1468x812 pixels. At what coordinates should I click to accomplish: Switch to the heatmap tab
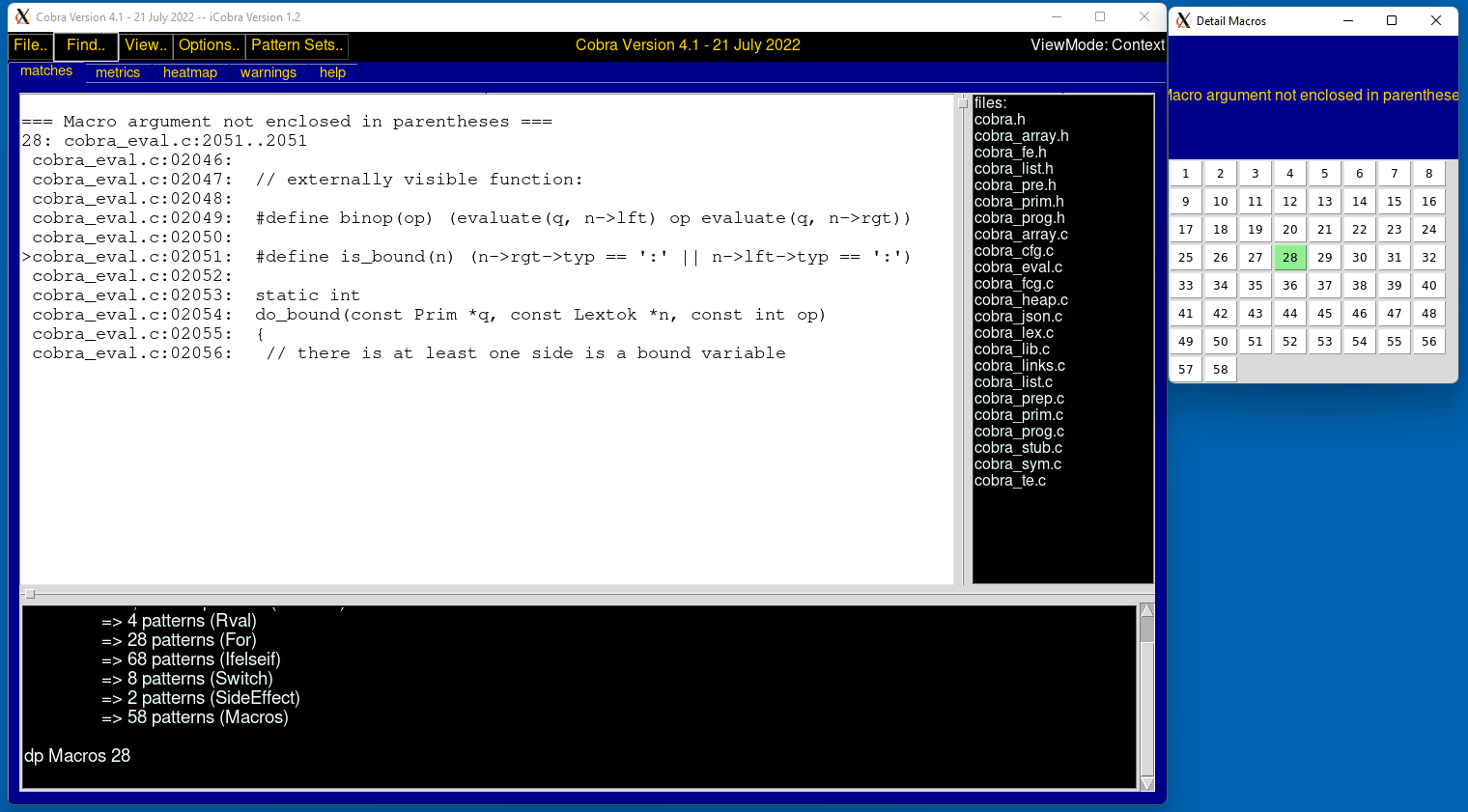tap(190, 72)
